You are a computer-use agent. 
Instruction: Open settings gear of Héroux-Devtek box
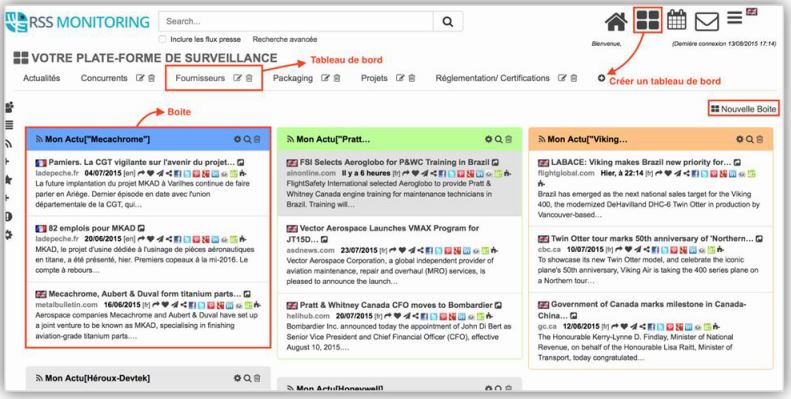click(x=237, y=378)
